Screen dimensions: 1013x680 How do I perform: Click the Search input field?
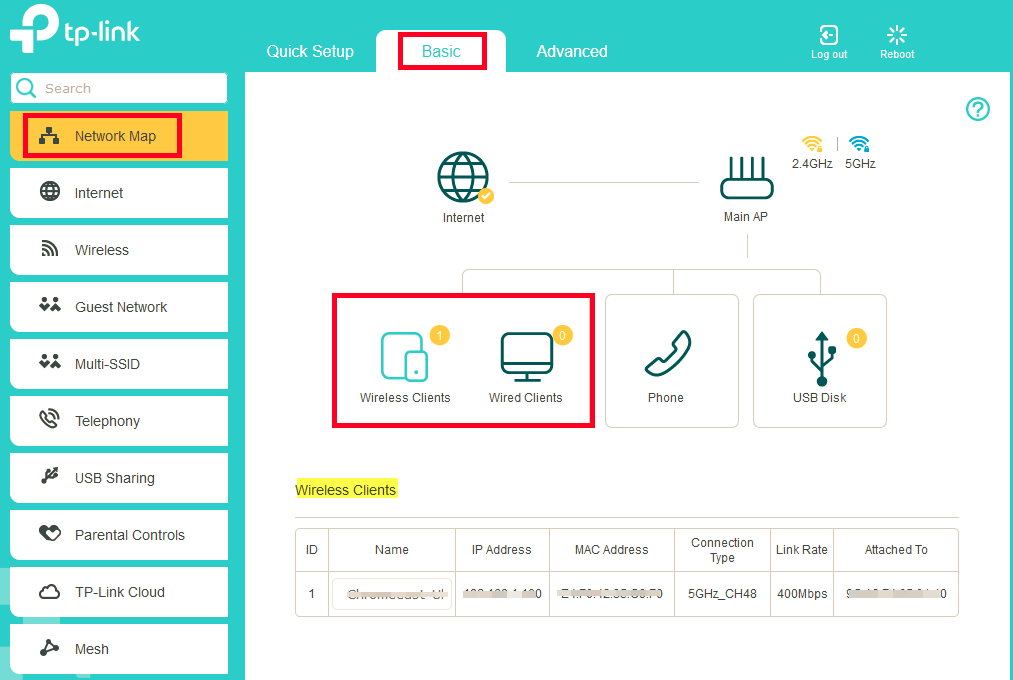(x=119, y=88)
